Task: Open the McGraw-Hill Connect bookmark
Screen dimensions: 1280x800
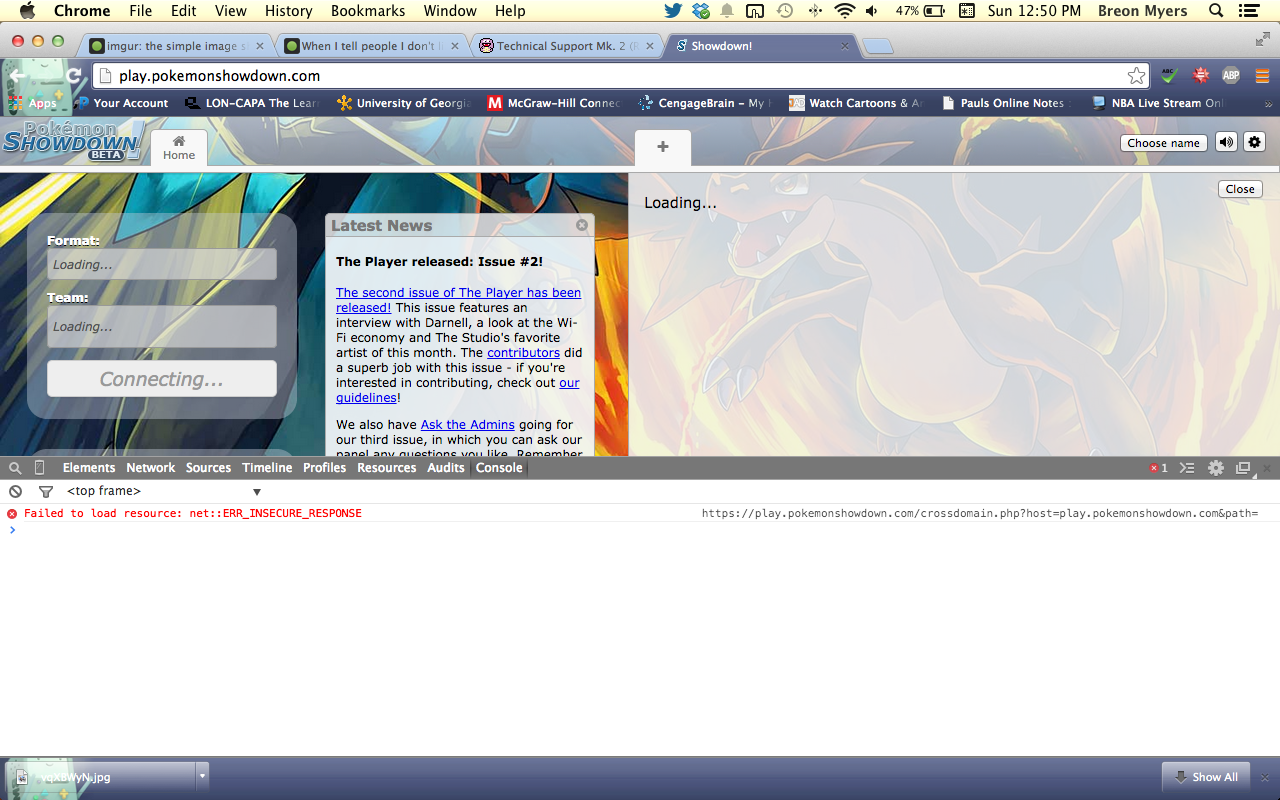Action: pyautogui.click(x=554, y=103)
